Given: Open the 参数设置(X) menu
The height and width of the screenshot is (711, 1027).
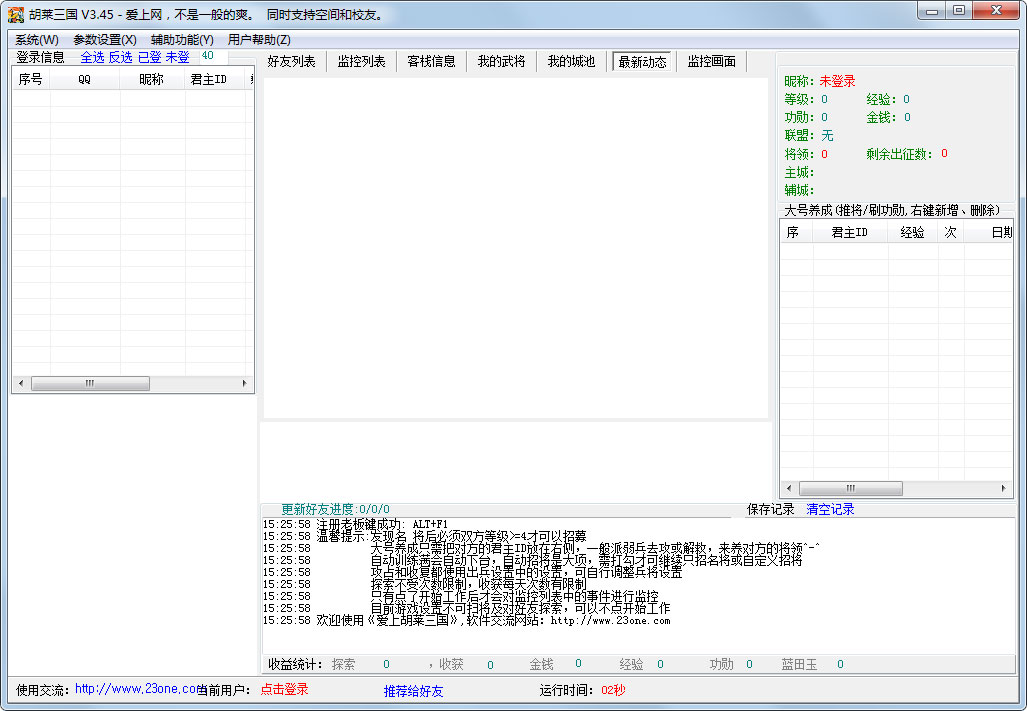Looking at the screenshot, I should coord(105,40).
